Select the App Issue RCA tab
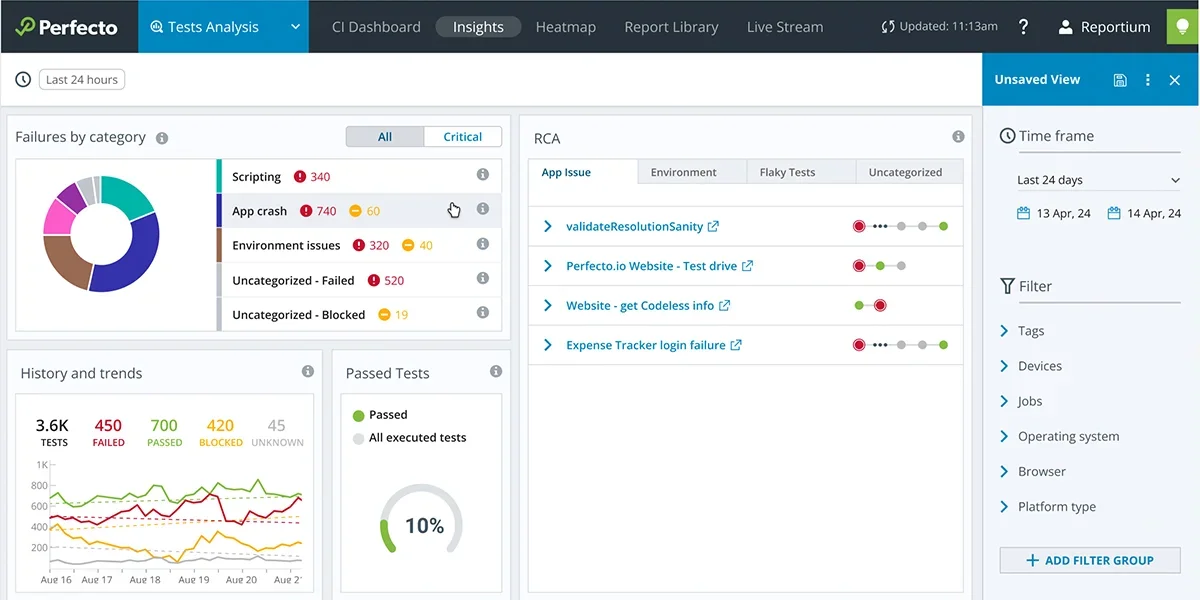The width and height of the screenshot is (1200, 600). [583, 172]
